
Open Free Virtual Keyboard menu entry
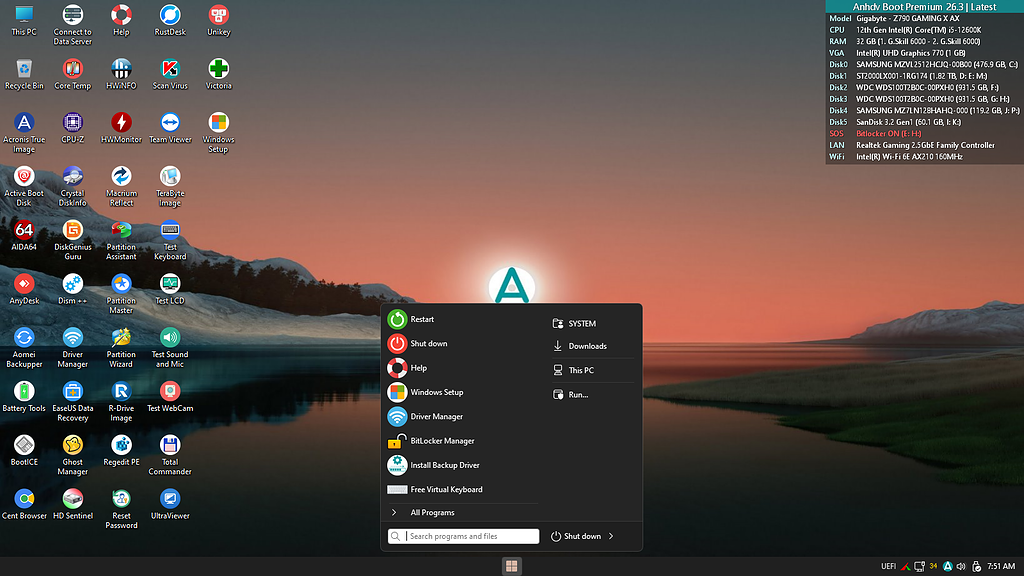click(462, 489)
